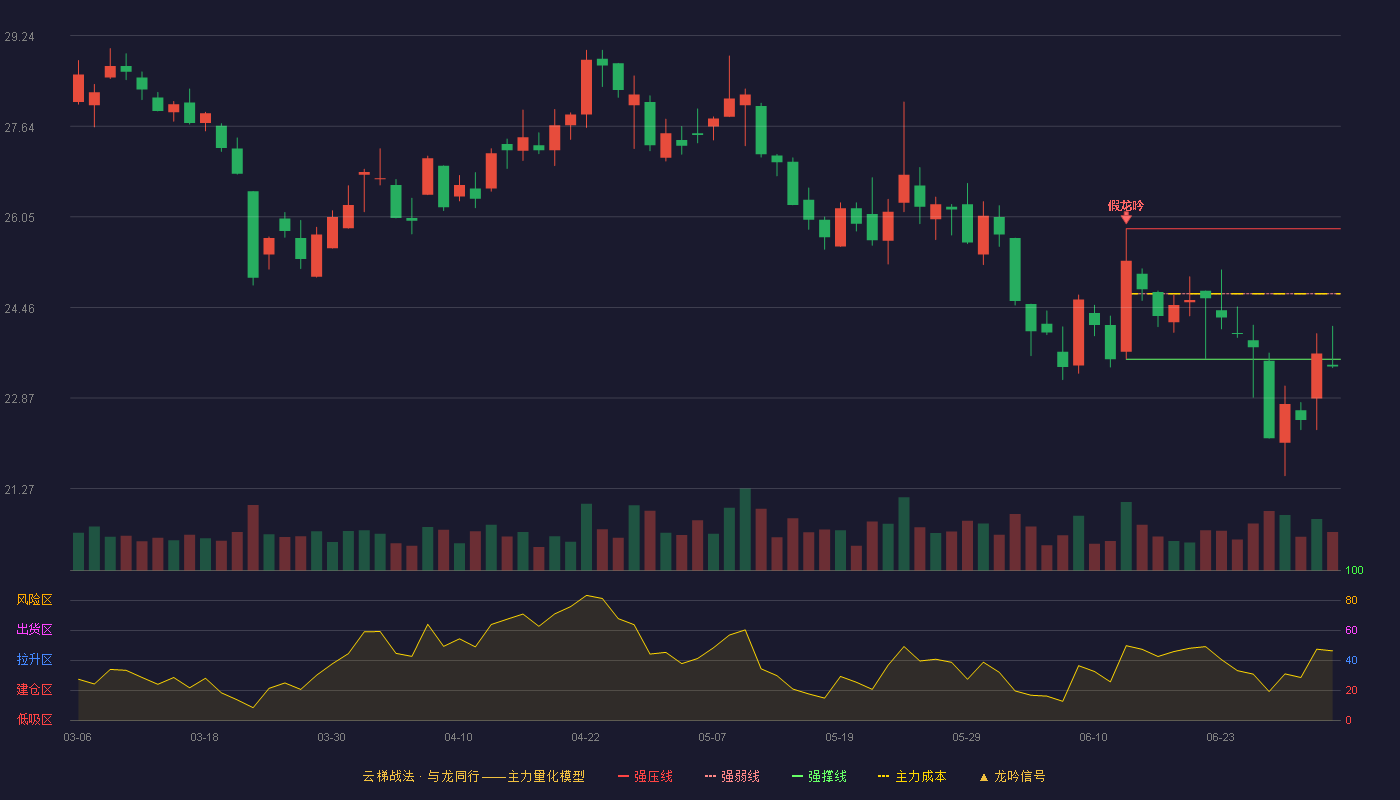Click the 出货区 zone label
Viewport: 1400px width, 800px height.
[x=34, y=630]
